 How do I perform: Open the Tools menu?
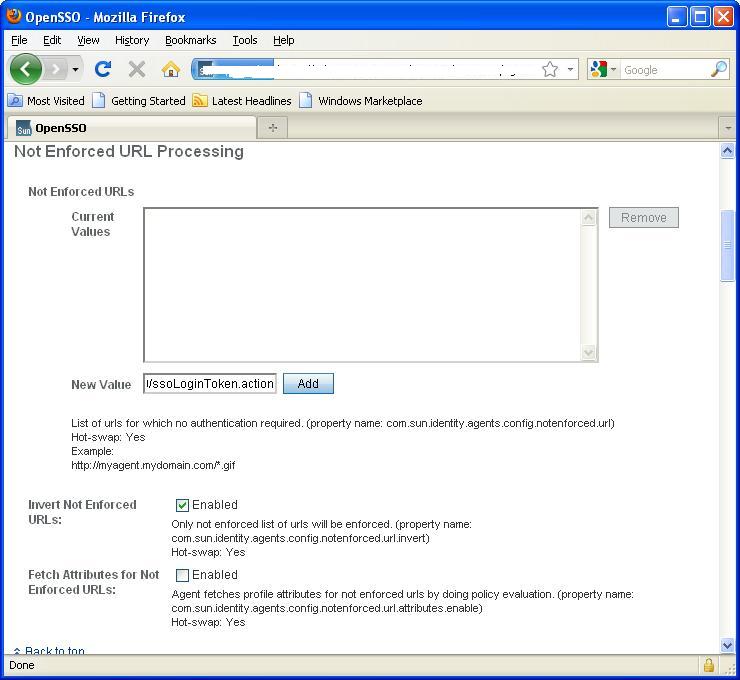244,40
